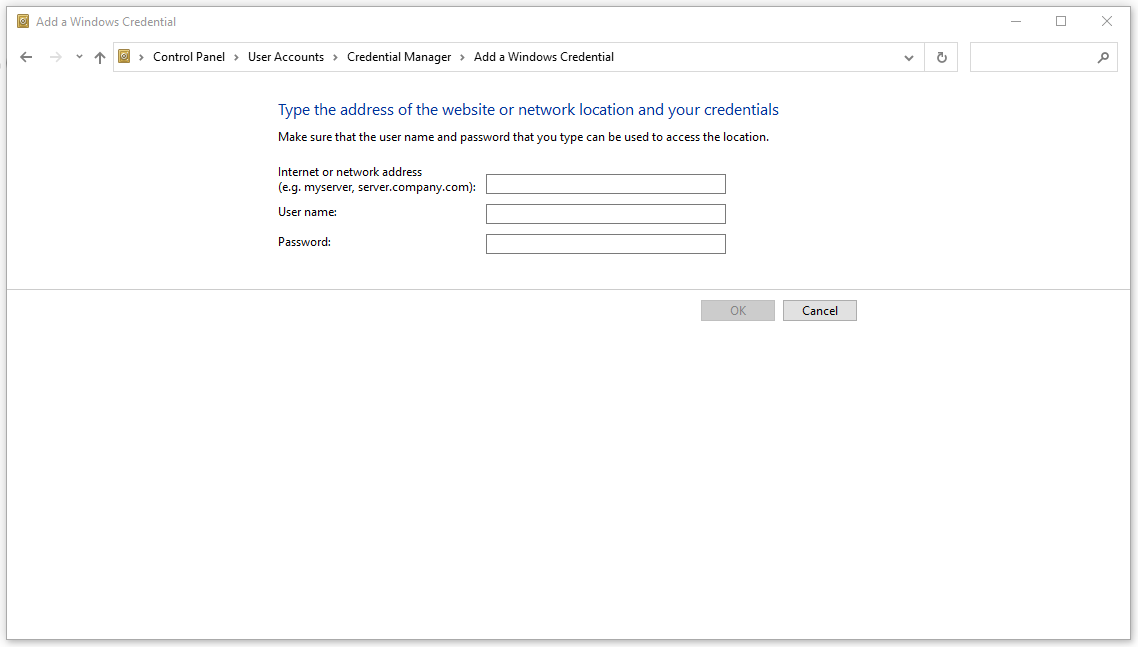Viewport: 1138px width, 647px height.
Task: Click the Refresh icon in the address bar
Action: coord(941,57)
